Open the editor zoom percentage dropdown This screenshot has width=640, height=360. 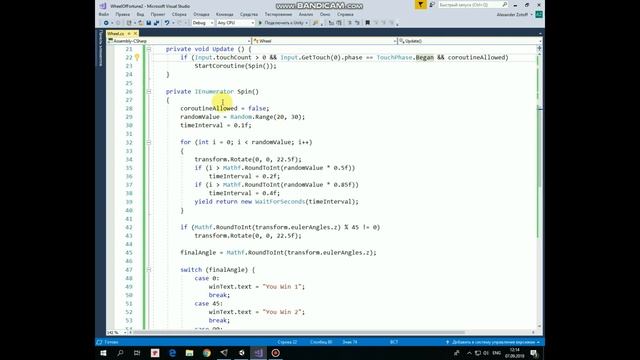pyautogui.click(x=117, y=333)
